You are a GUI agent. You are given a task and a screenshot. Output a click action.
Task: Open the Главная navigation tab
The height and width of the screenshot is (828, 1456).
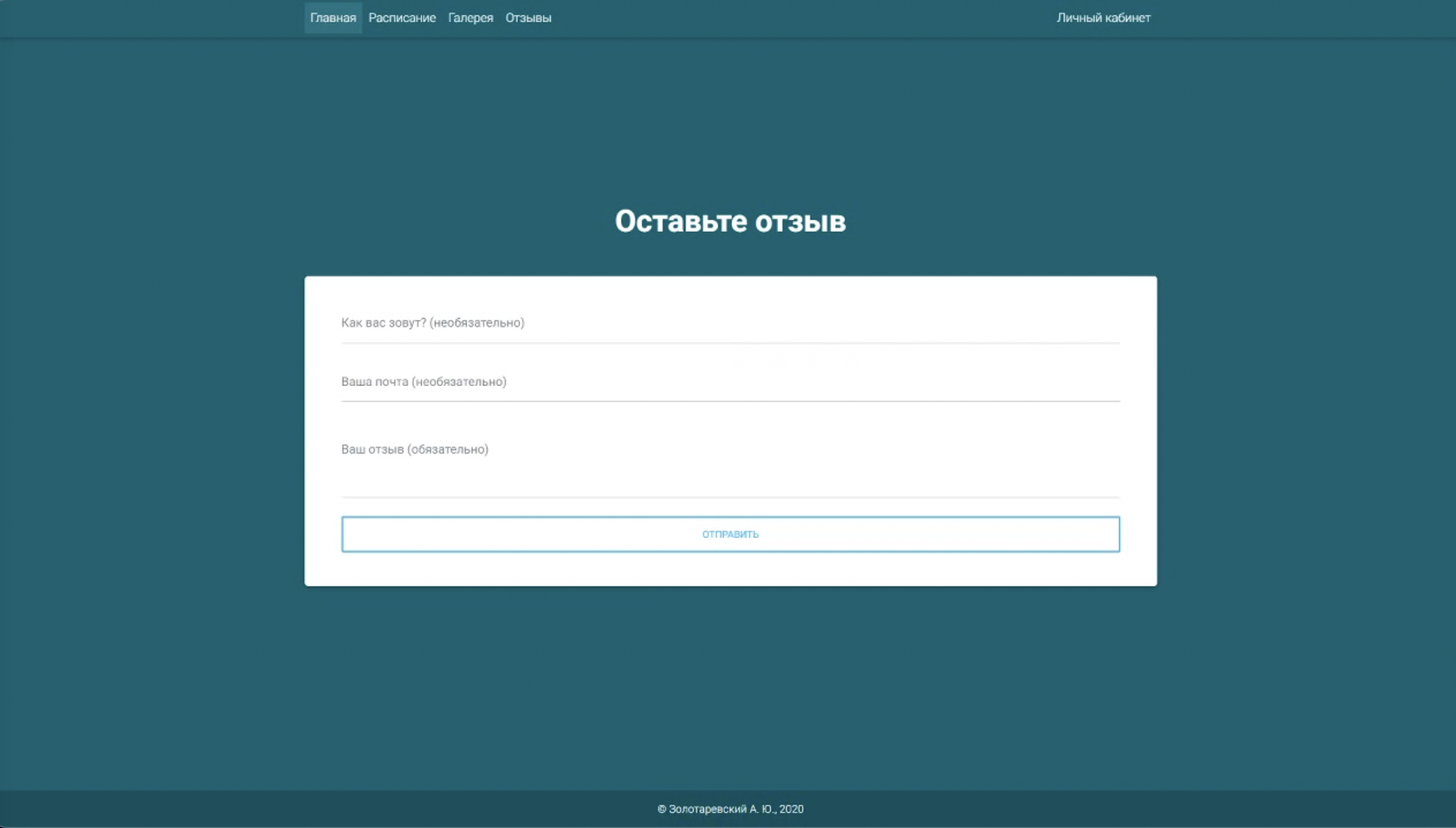[333, 18]
